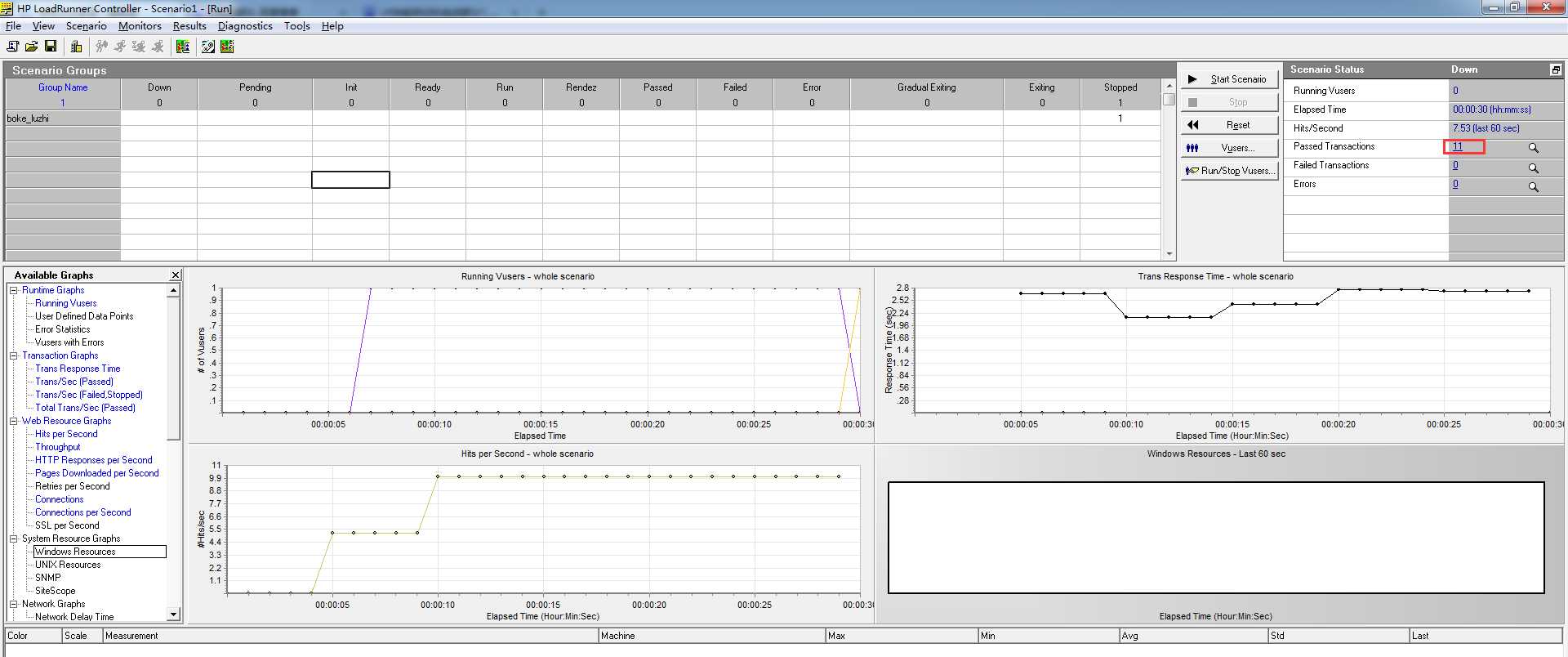Click the Initialize Vusers toolbar icon
The height and width of the screenshot is (657, 1568).
(x=102, y=47)
